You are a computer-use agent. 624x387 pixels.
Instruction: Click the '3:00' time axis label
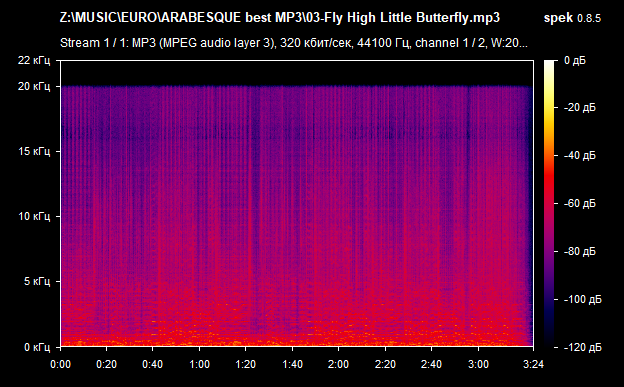coord(478,364)
